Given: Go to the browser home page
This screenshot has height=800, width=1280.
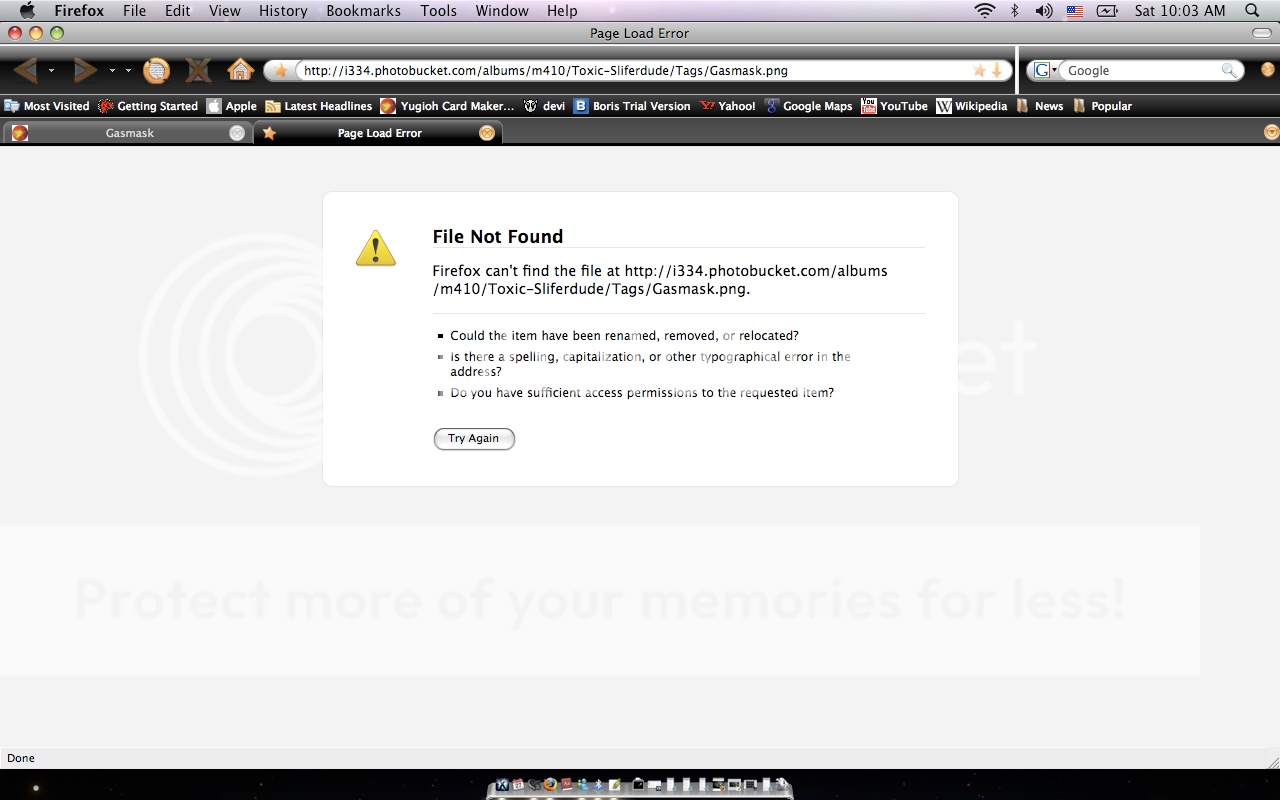Looking at the screenshot, I should [240, 70].
